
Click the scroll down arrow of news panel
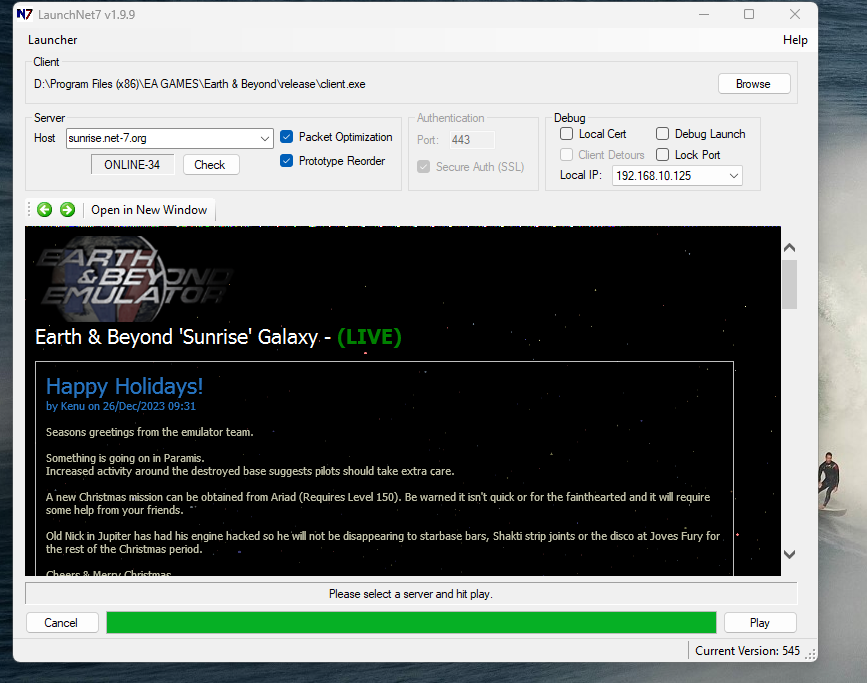pyautogui.click(x=790, y=554)
